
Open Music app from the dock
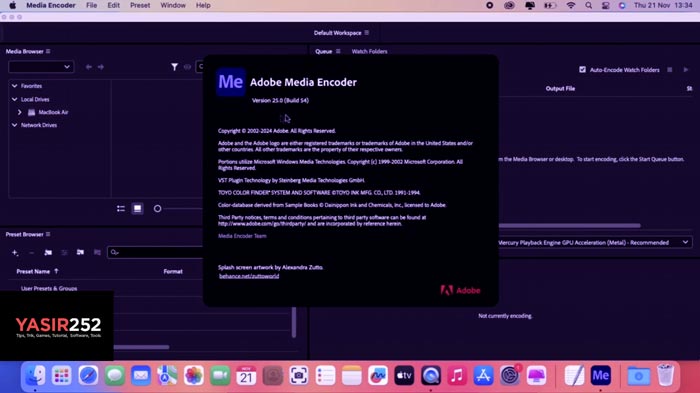457,376
